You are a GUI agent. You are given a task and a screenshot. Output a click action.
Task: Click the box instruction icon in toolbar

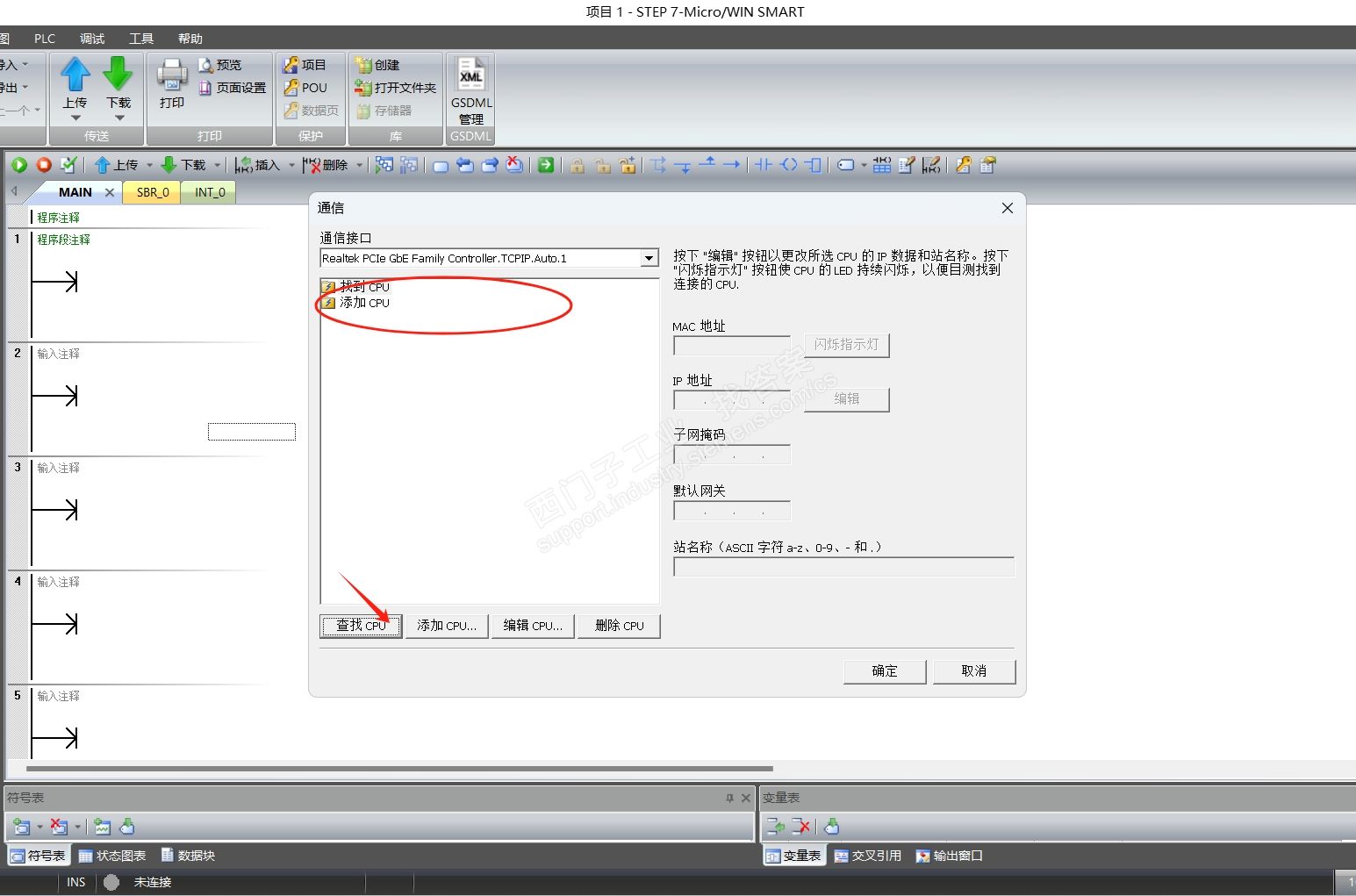point(814,165)
